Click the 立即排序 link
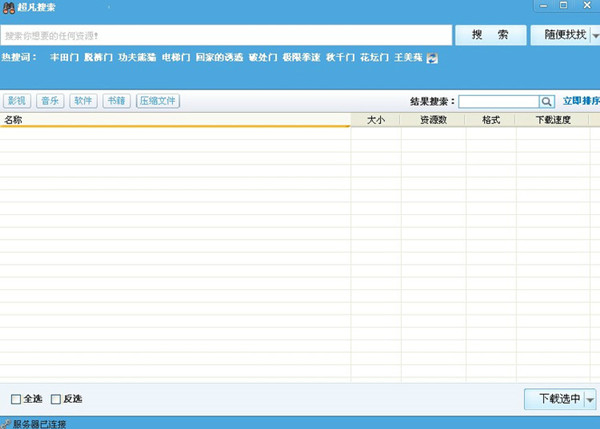 (x=580, y=101)
